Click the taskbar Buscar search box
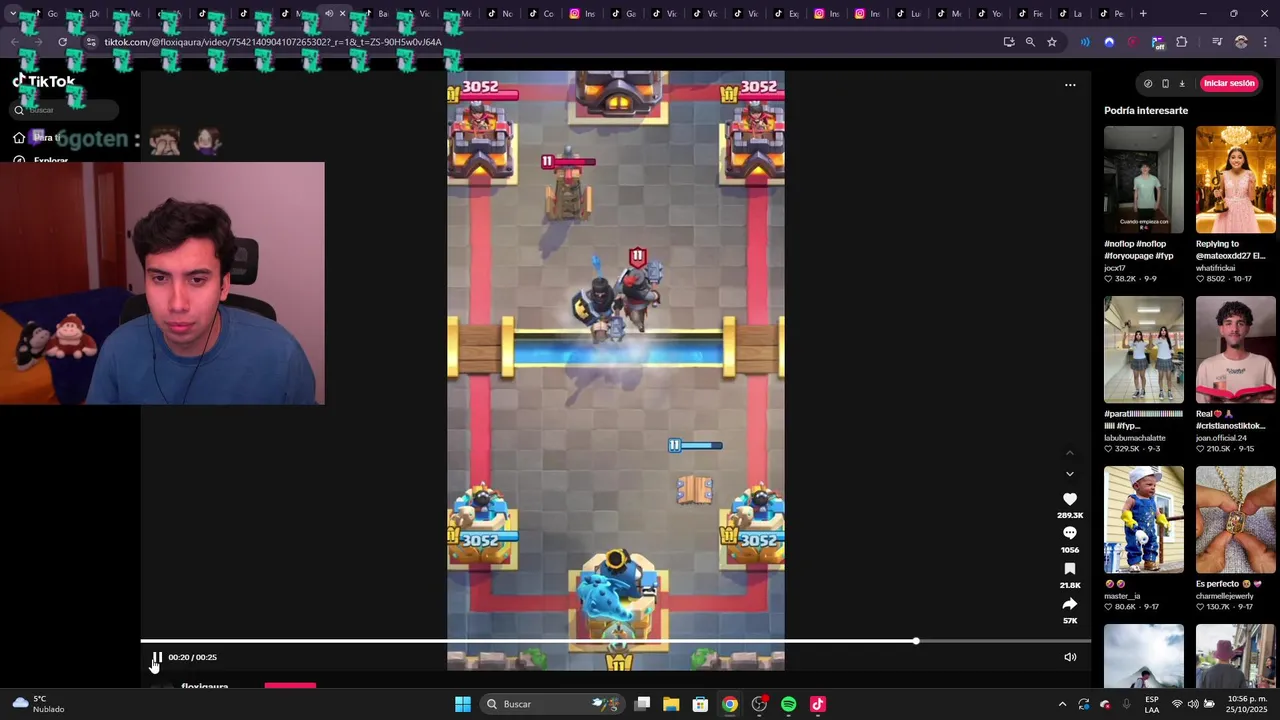This screenshot has width=1280, height=720. [x=550, y=704]
